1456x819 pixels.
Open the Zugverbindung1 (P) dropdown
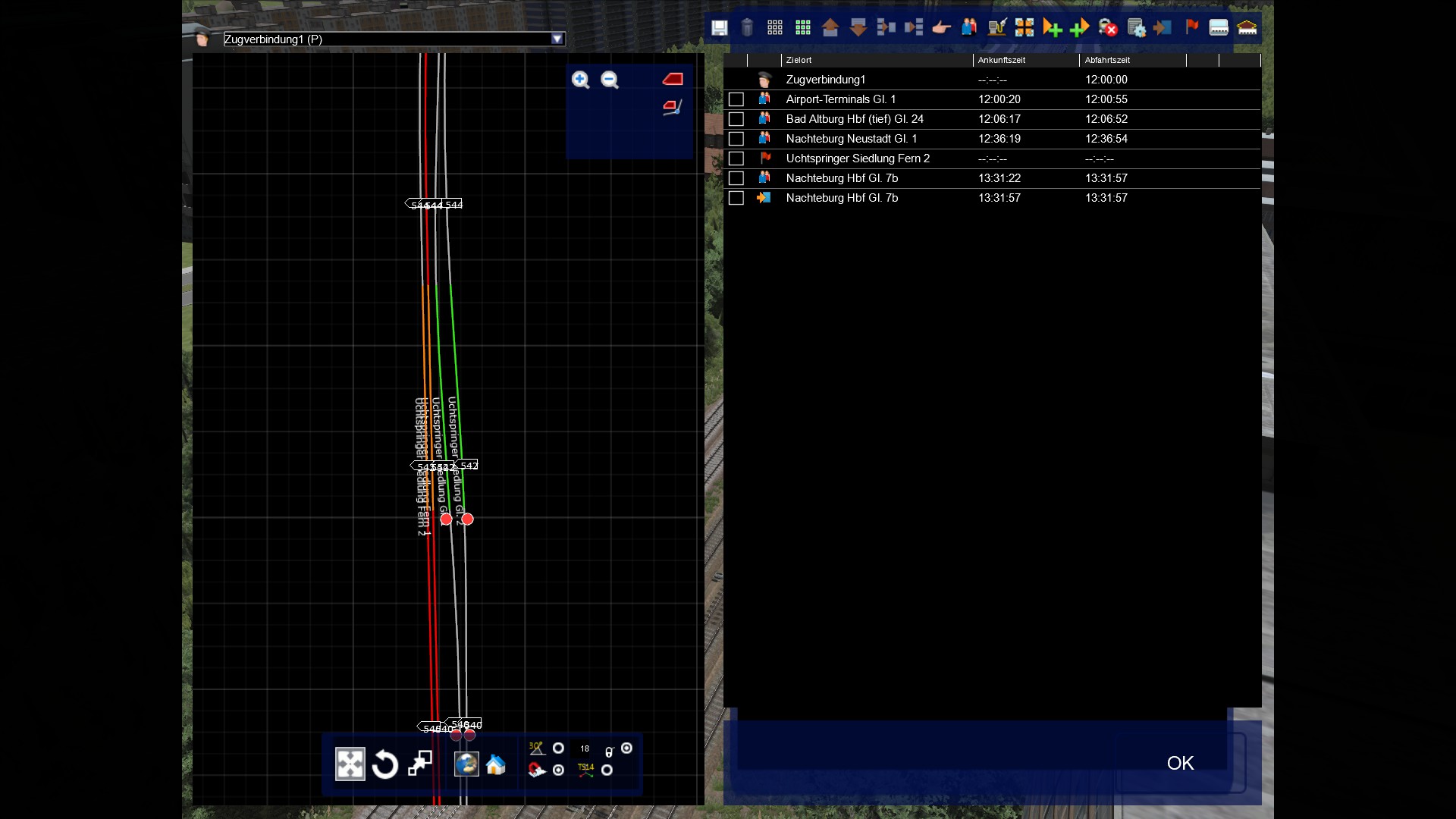pyautogui.click(x=557, y=39)
